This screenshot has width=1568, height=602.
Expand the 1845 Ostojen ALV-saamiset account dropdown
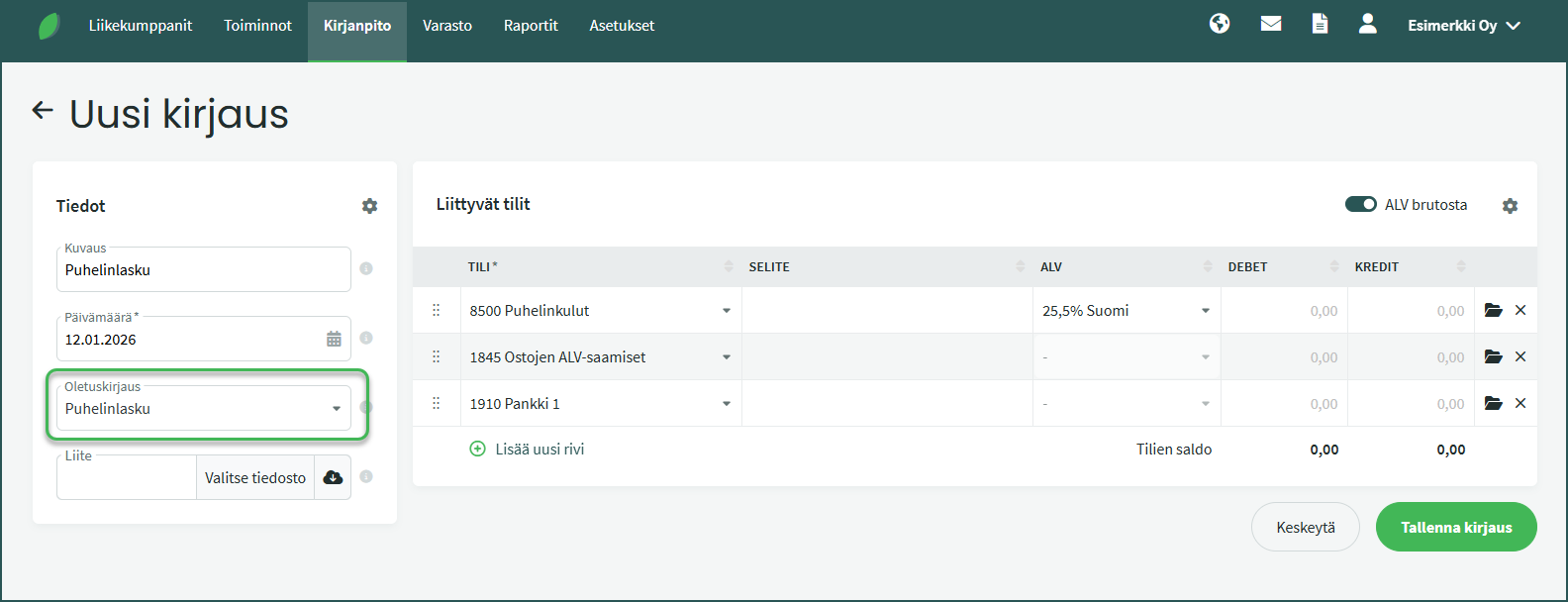click(726, 357)
